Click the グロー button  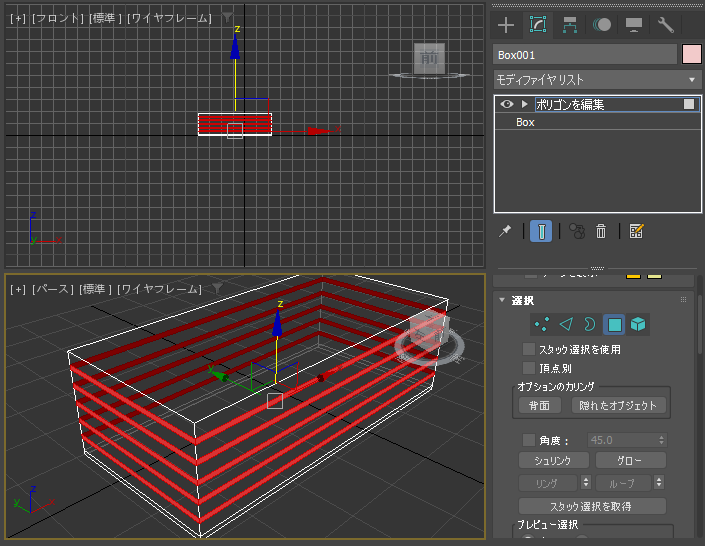pos(630,461)
